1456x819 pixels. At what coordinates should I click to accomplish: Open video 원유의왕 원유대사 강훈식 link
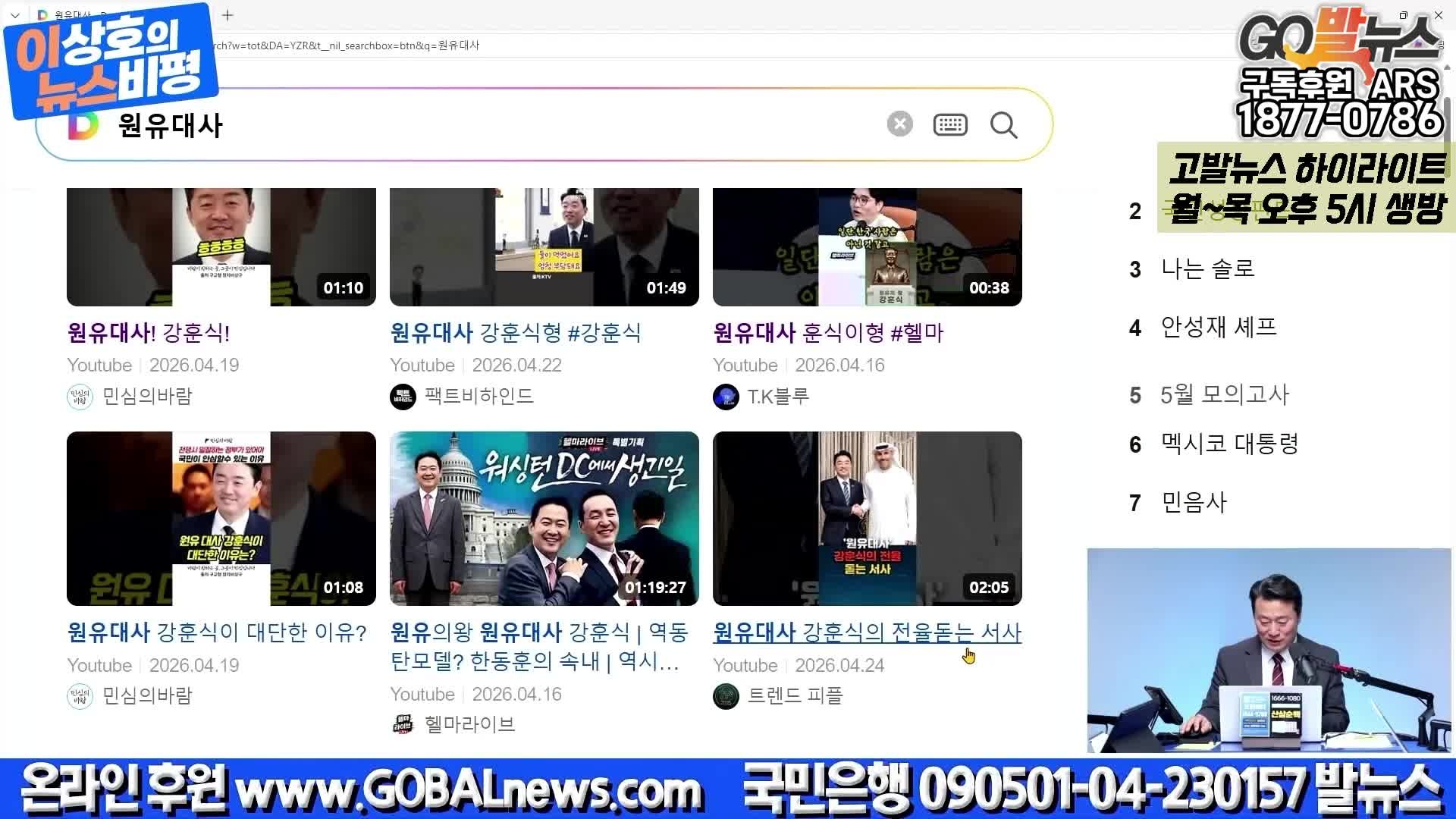tap(539, 646)
